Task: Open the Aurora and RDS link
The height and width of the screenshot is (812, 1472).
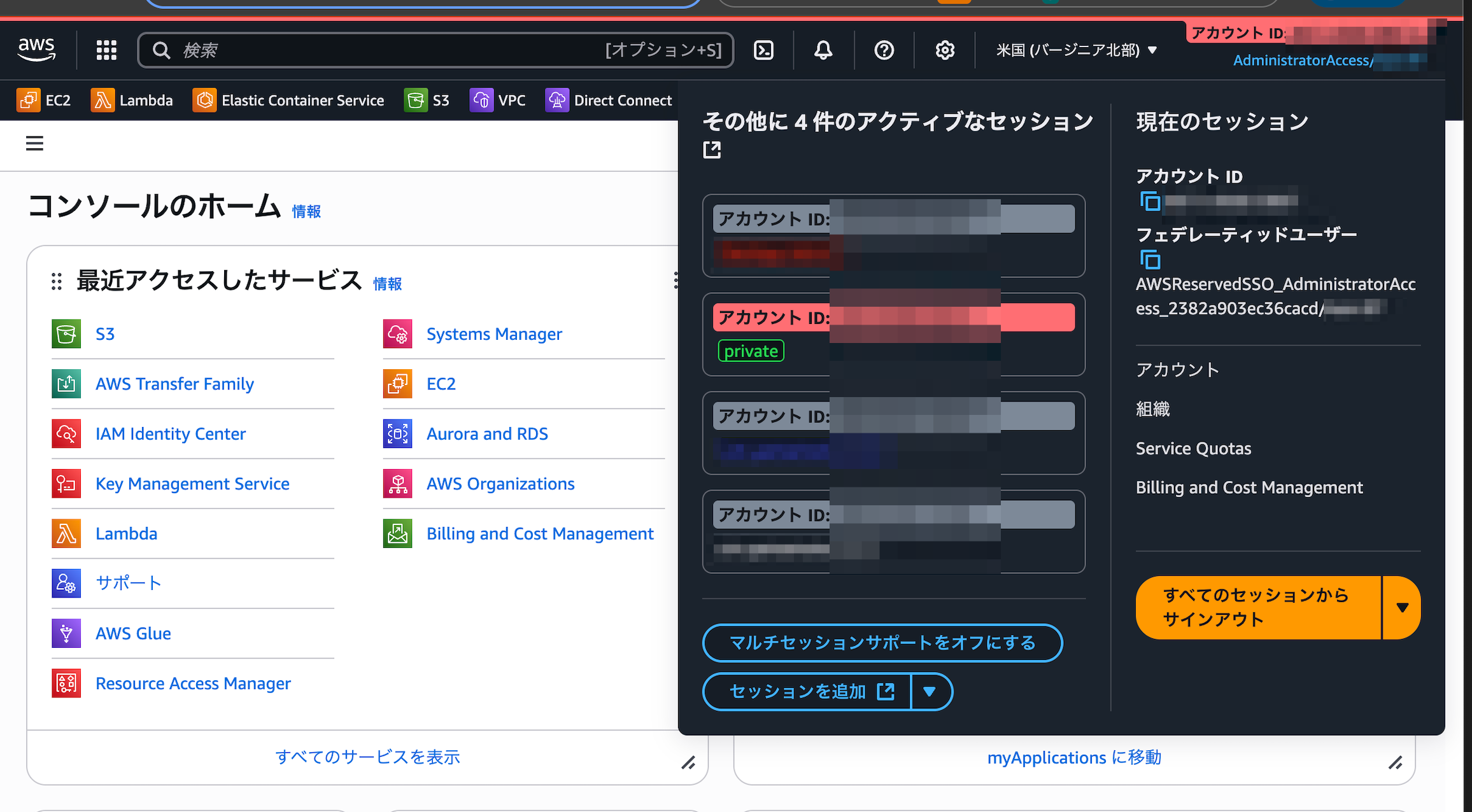Action: tap(487, 434)
